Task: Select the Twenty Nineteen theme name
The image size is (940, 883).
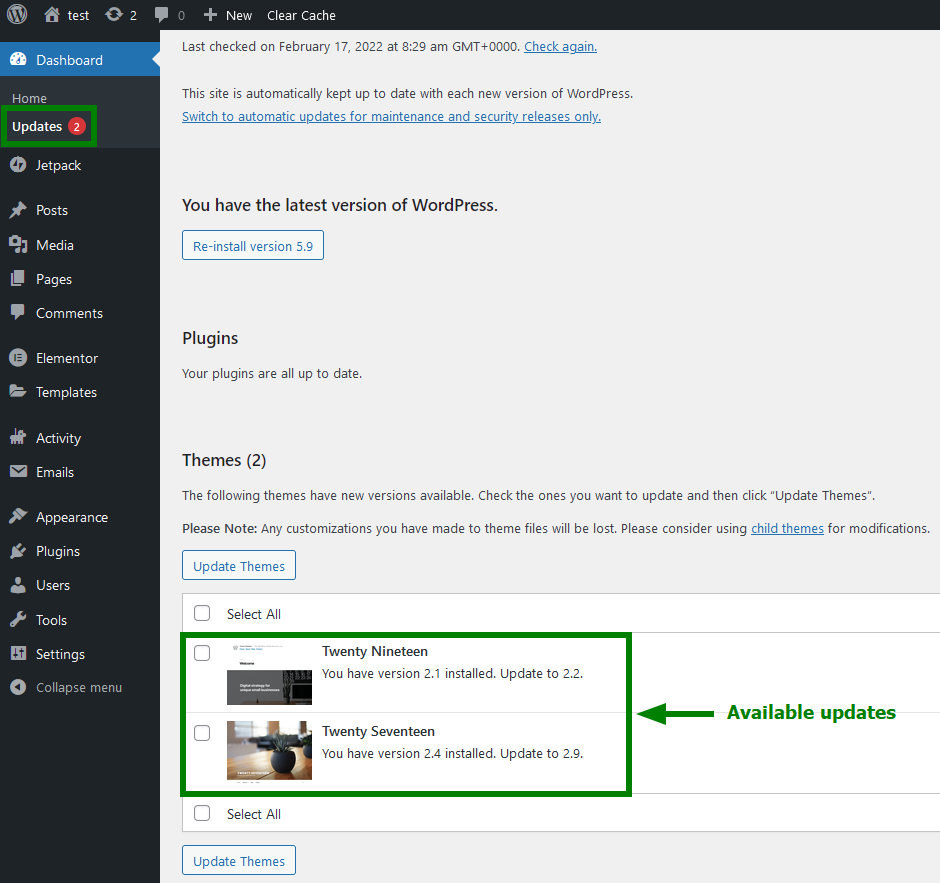Action: point(375,651)
